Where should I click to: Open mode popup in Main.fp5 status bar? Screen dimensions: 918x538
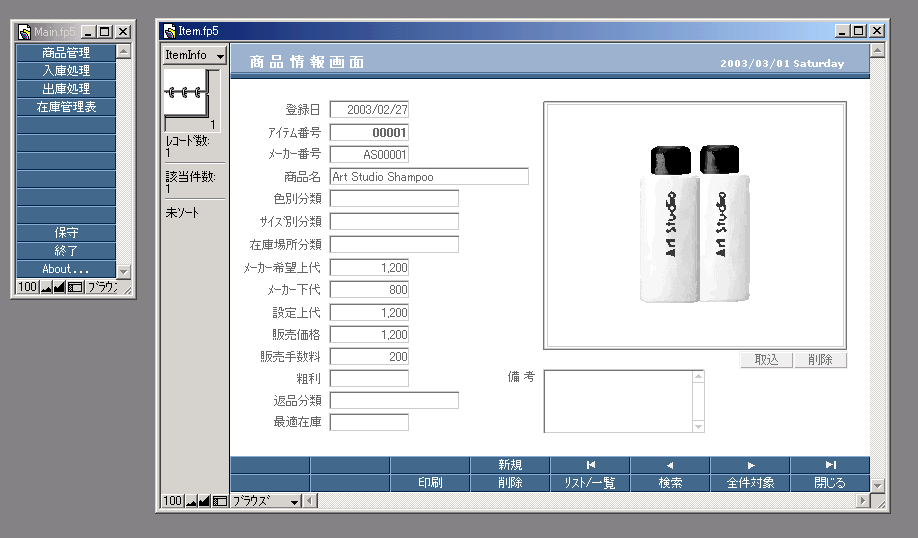click(102, 287)
